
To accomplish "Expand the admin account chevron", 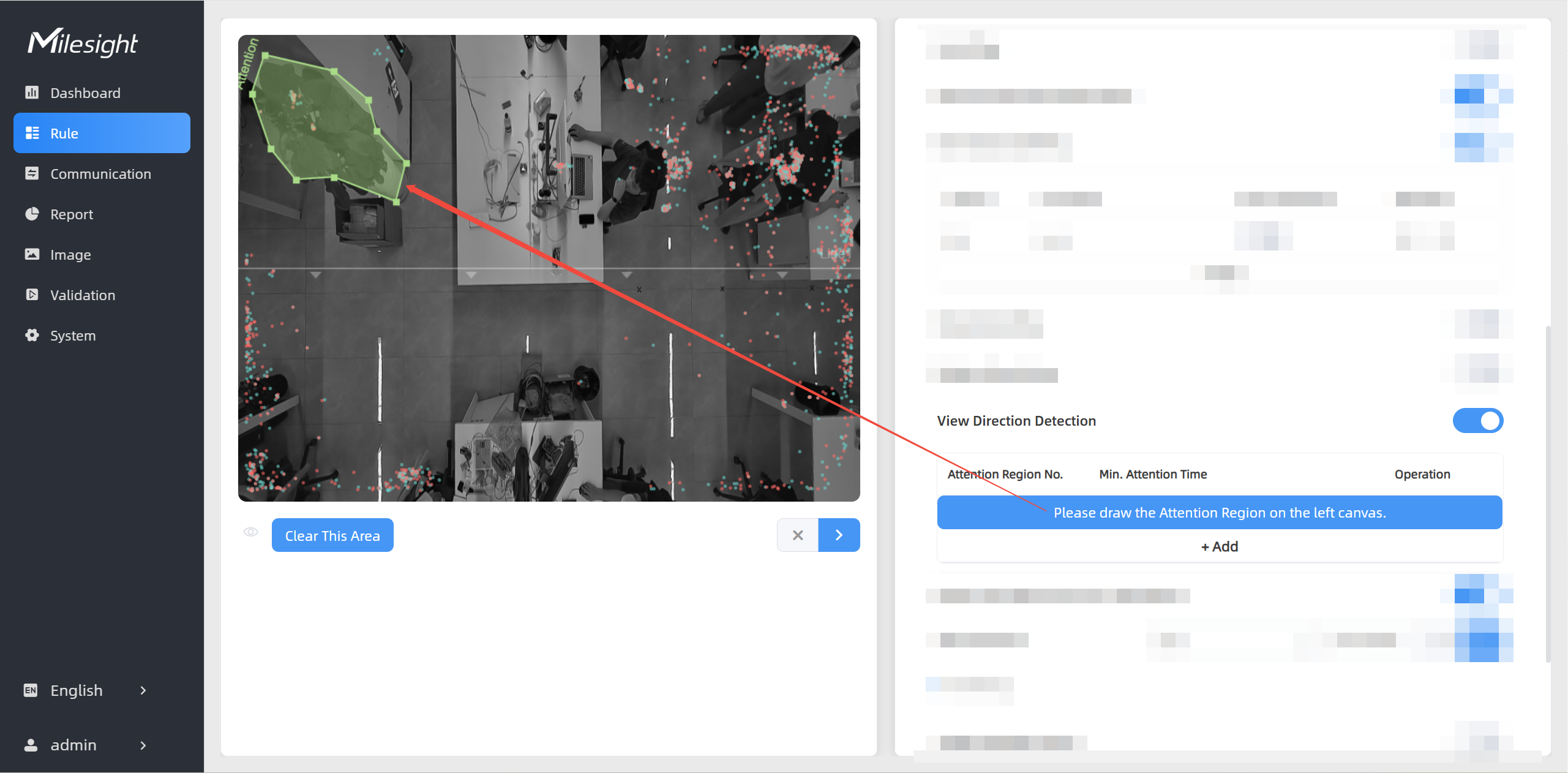I will (x=143, y=745).
